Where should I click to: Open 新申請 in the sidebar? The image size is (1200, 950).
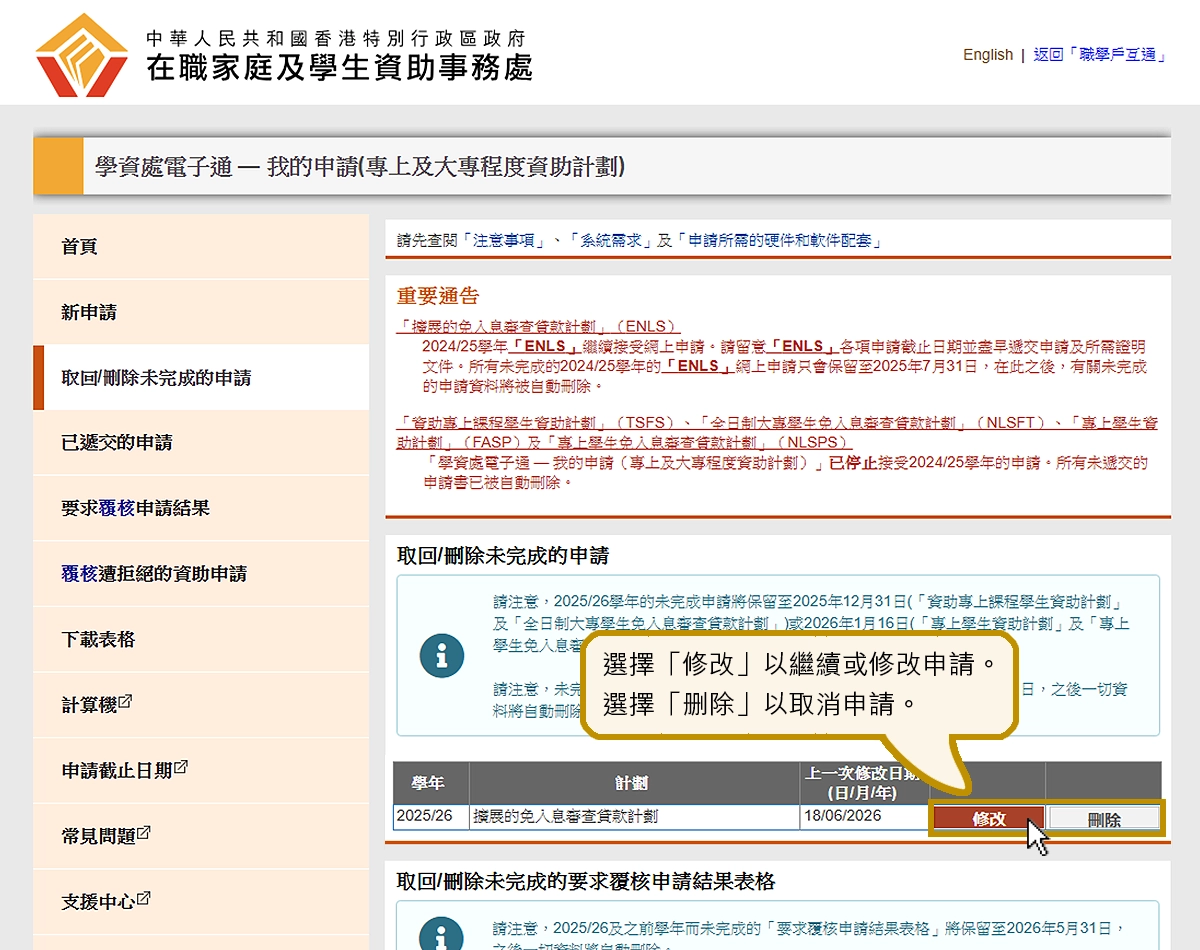pyautogui.click(x=89, y=313)
